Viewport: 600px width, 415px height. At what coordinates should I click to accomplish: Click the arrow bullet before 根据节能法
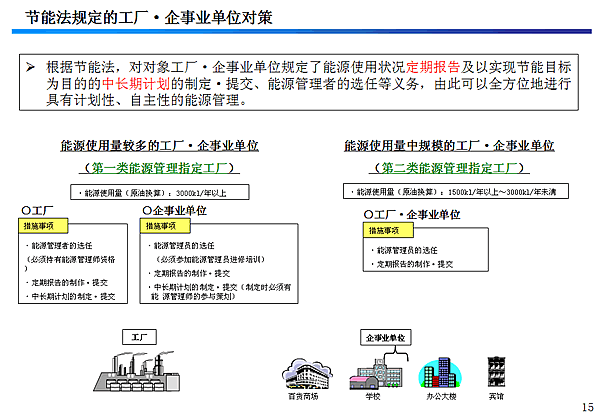click(31, 68)
